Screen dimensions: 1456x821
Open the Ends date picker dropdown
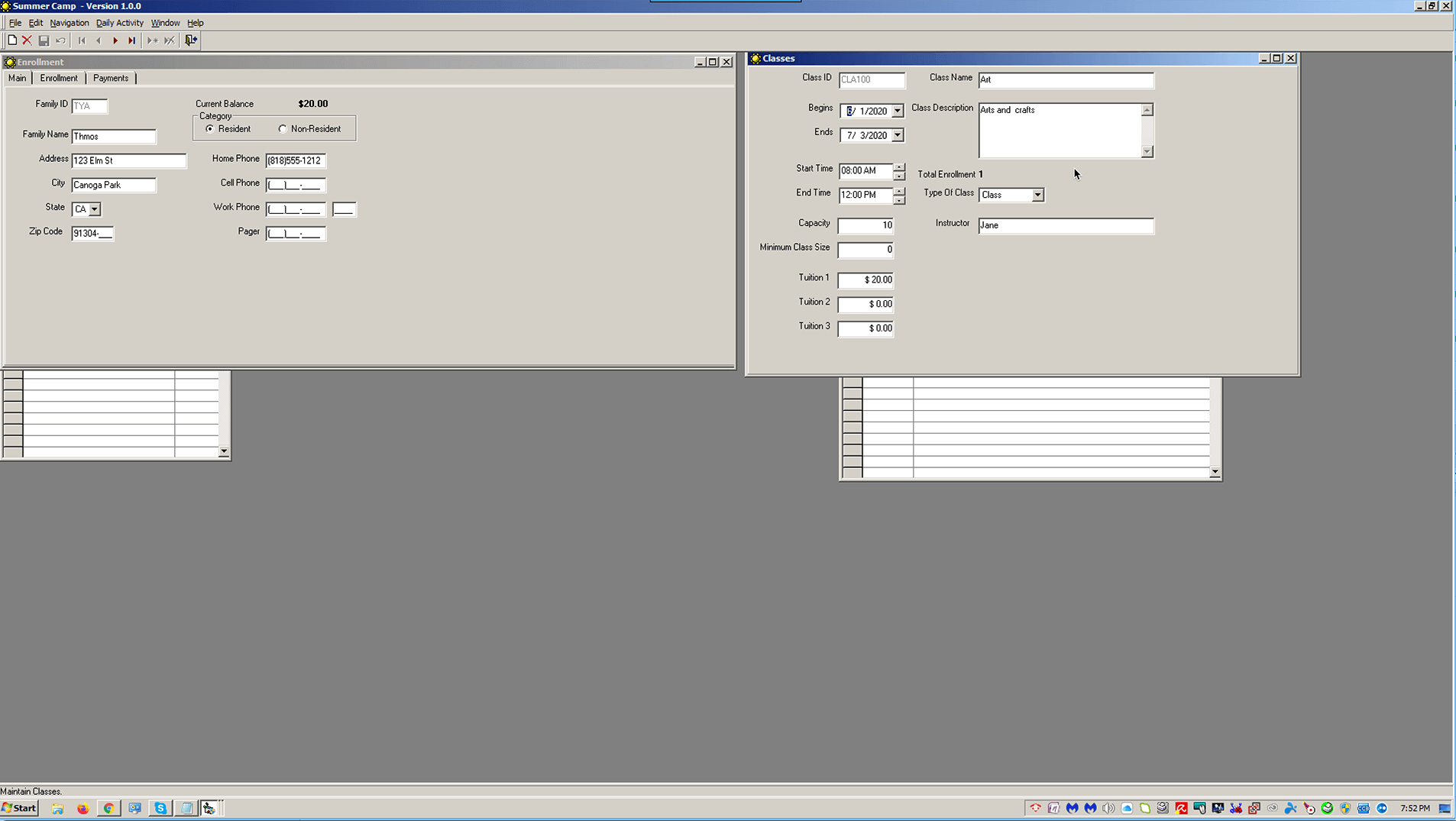pyautogui.click(x=898, y=136)
